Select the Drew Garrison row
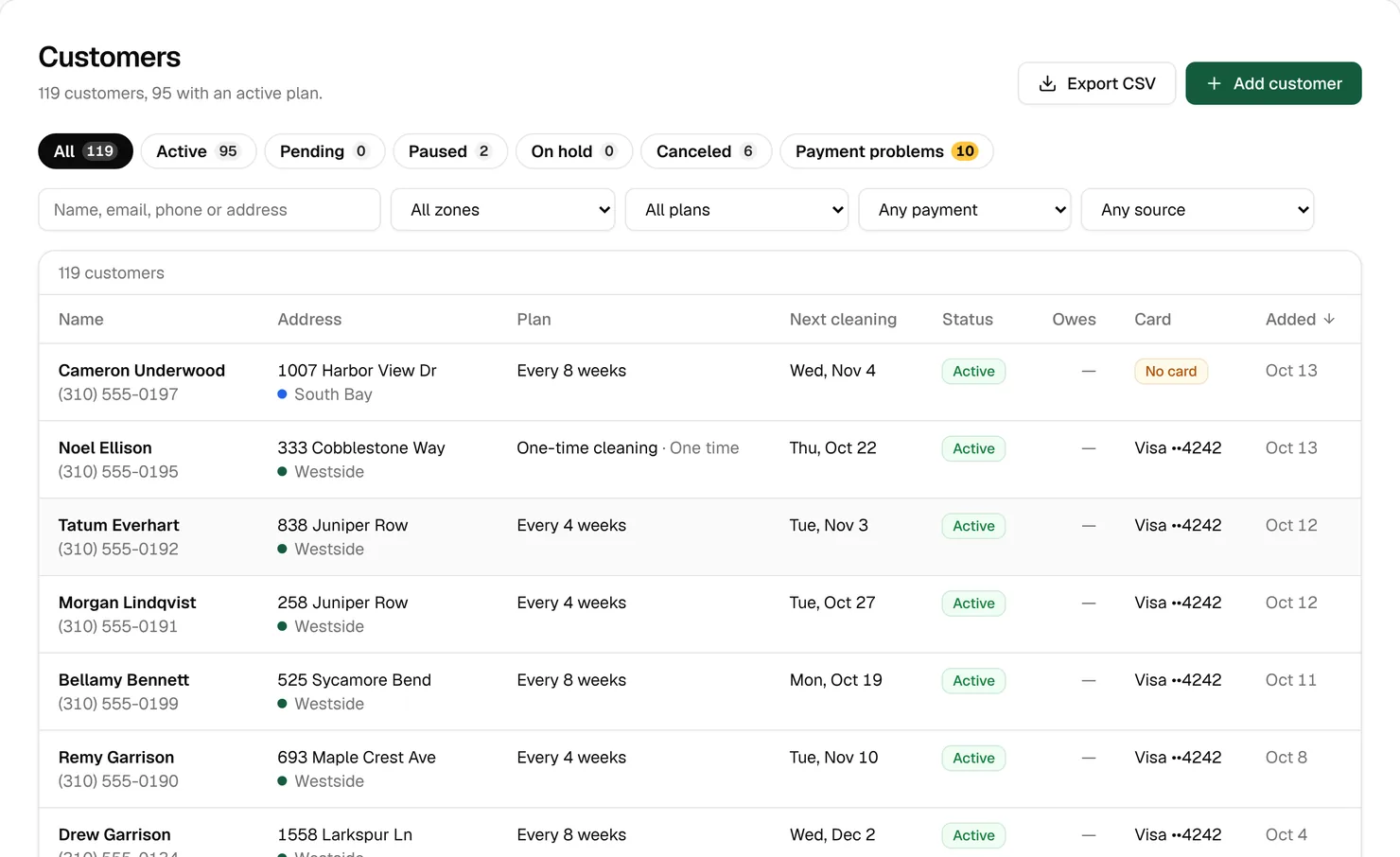Viewport: 1400px width, 857px height. pyautogui.click(x=700, y=833)
